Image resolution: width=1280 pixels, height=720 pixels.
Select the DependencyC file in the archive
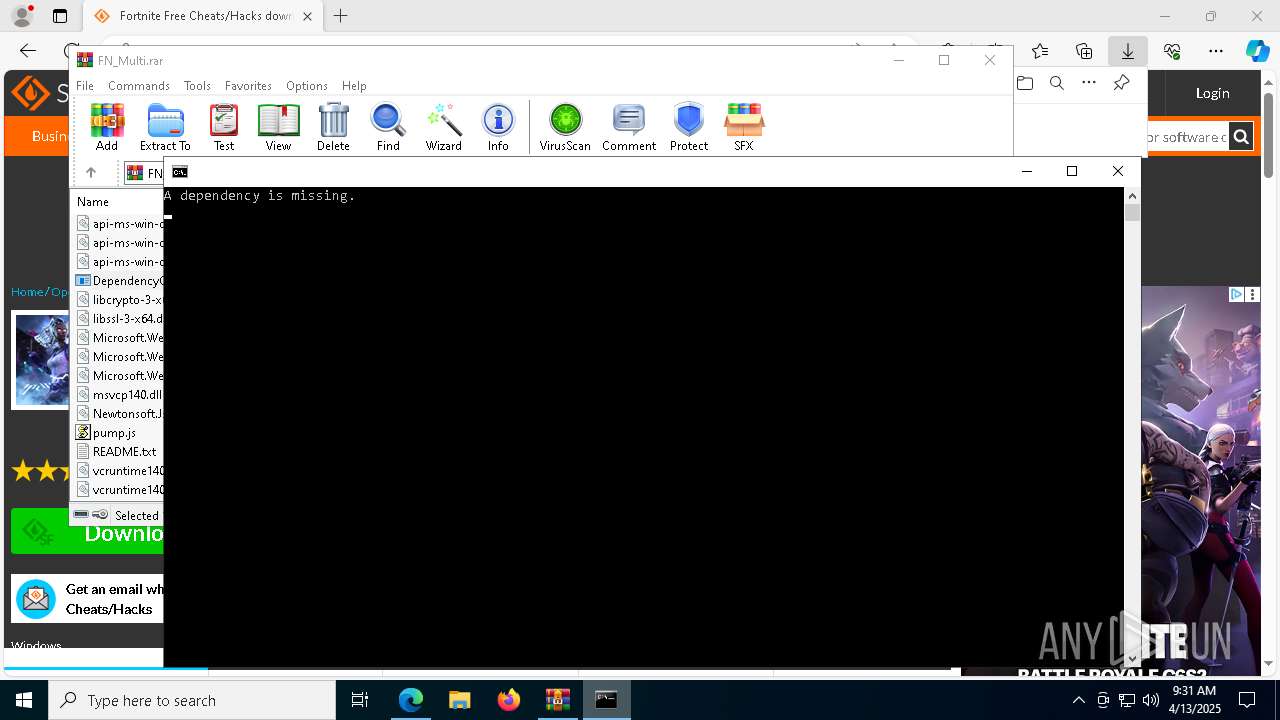119,281
